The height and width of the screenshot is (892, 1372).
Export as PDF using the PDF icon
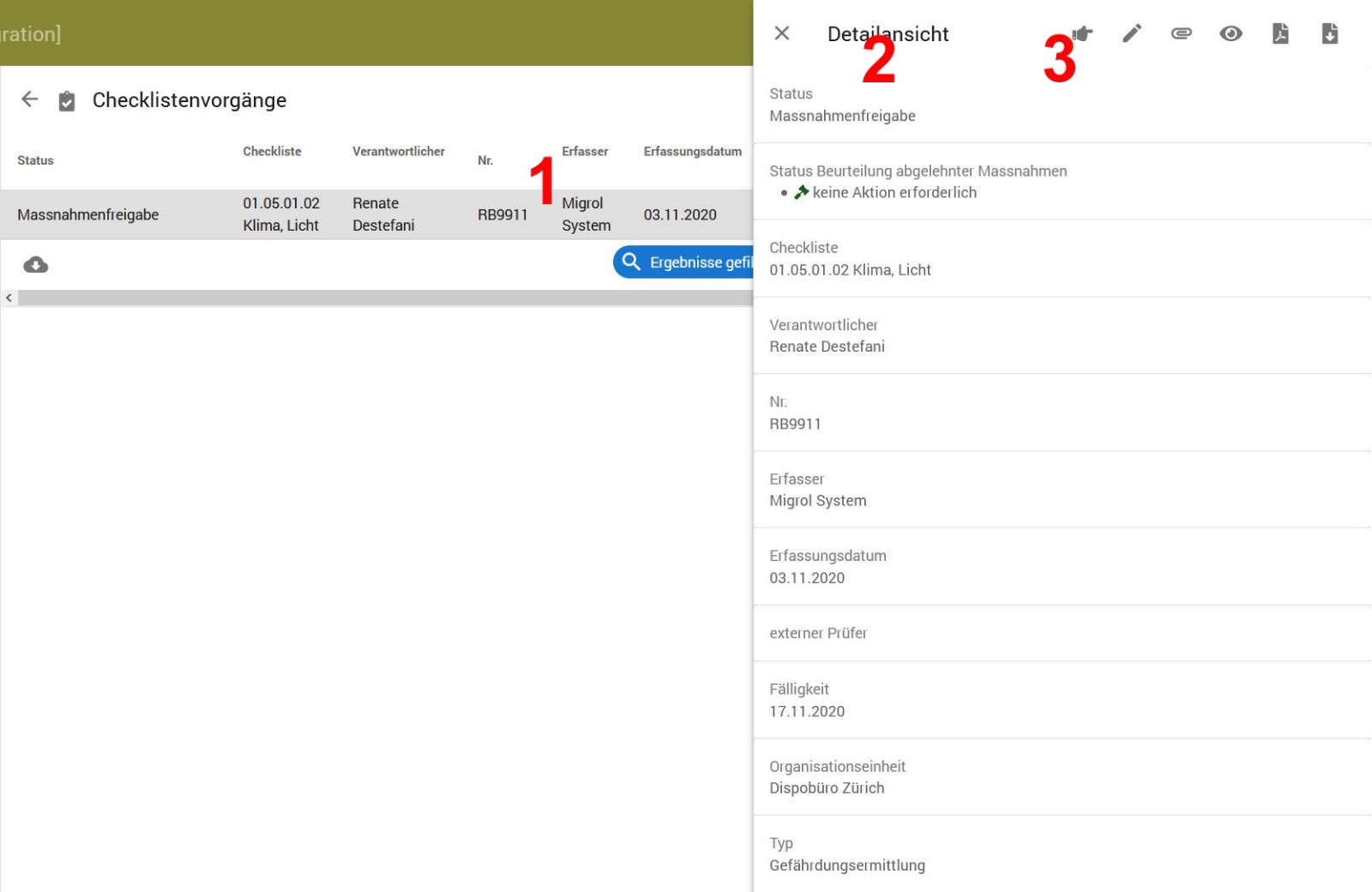pyautogui.click(x=1280, y=33)
